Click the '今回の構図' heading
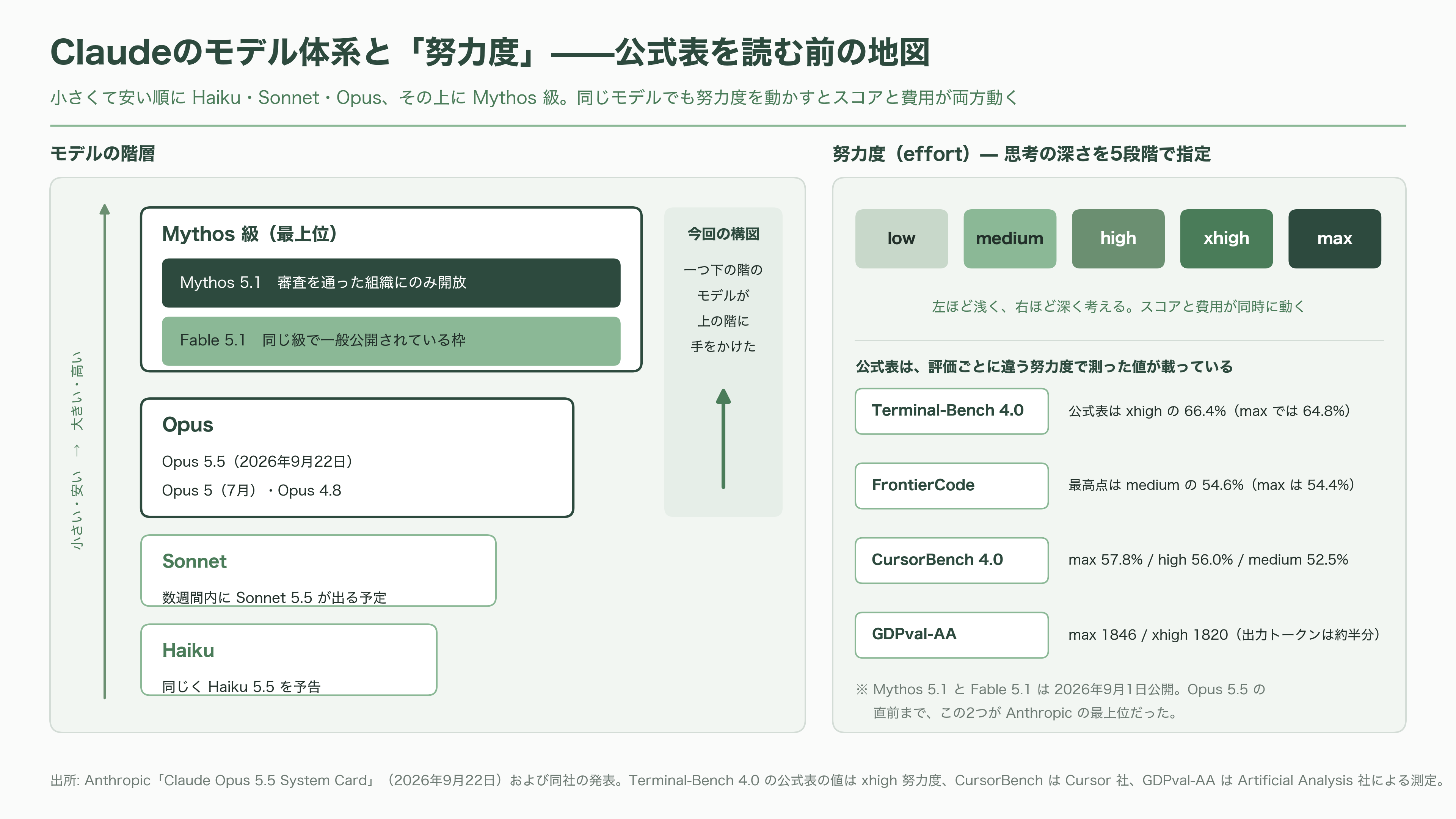1456x819 pixels. pyautogui.click(x=723, y=234)
